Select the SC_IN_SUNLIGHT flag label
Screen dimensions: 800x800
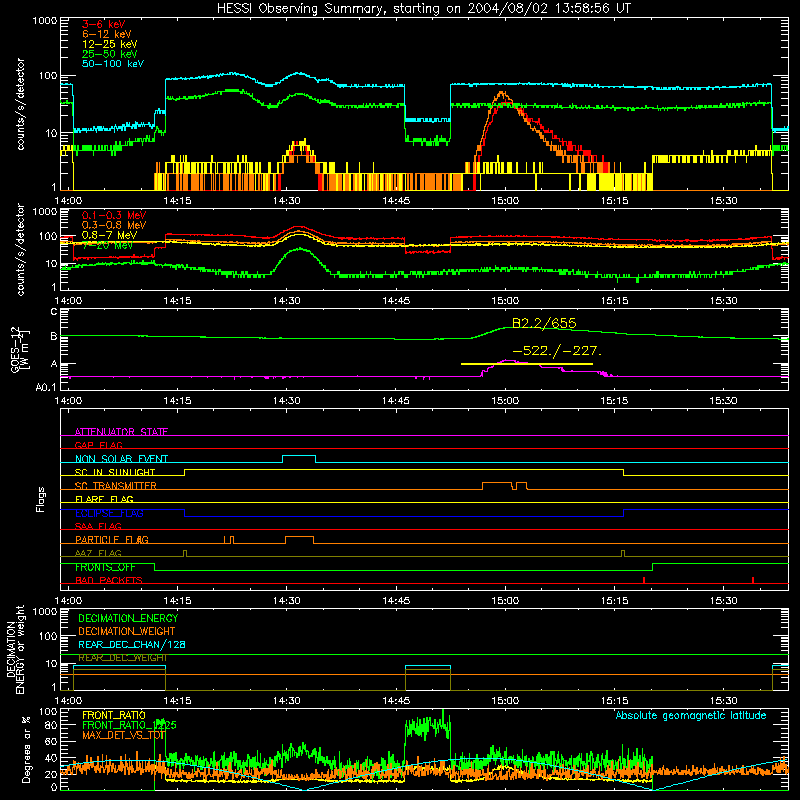pos(114,472)
